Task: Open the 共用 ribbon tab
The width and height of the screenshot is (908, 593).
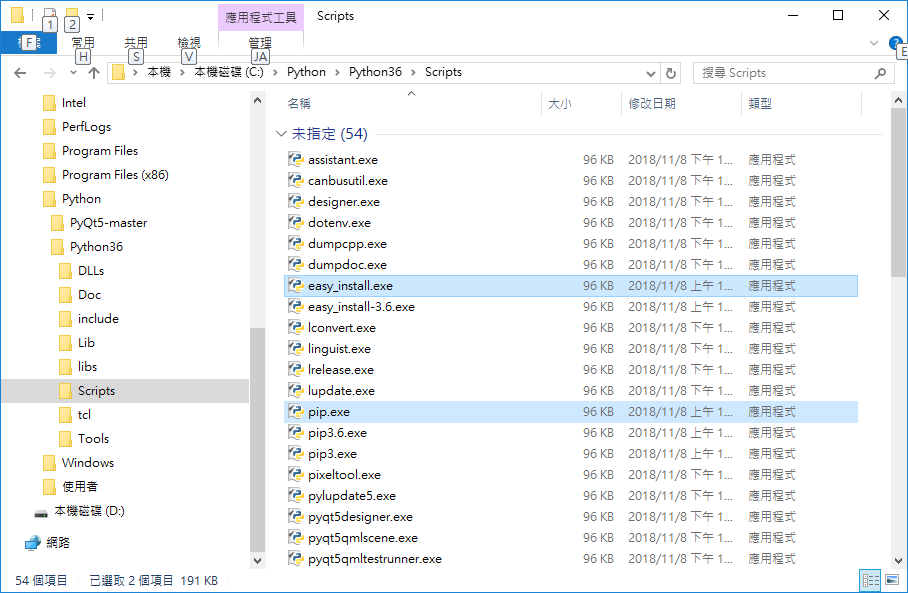Action: 136,43
